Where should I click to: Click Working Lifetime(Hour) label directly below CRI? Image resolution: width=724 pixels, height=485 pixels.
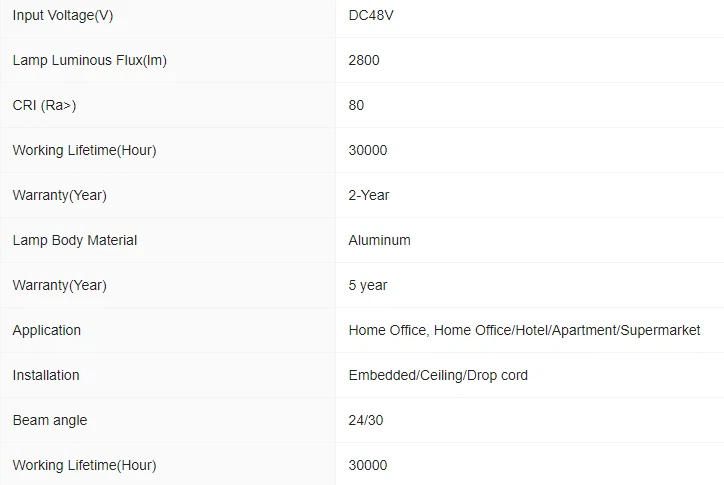pyautogui.click(x=84, y=150)
